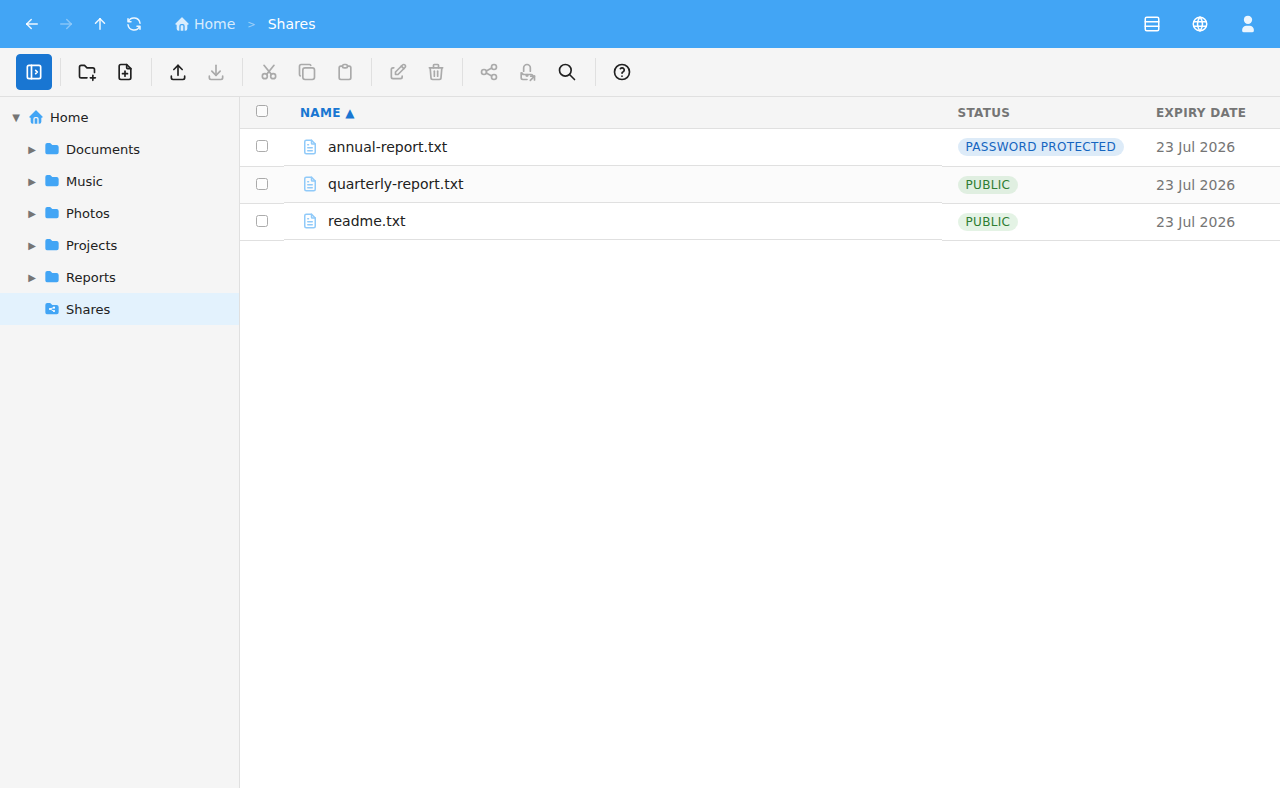1280x800 pixels.
Task: Delete with the trash icon
Action: tap(436, 72)
